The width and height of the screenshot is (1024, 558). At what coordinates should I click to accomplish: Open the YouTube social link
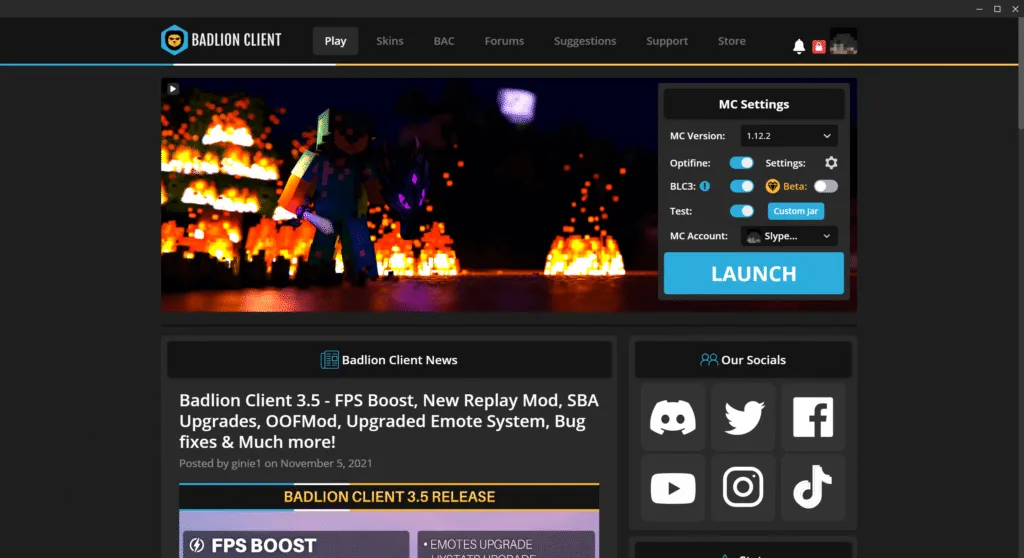[673, 488]
